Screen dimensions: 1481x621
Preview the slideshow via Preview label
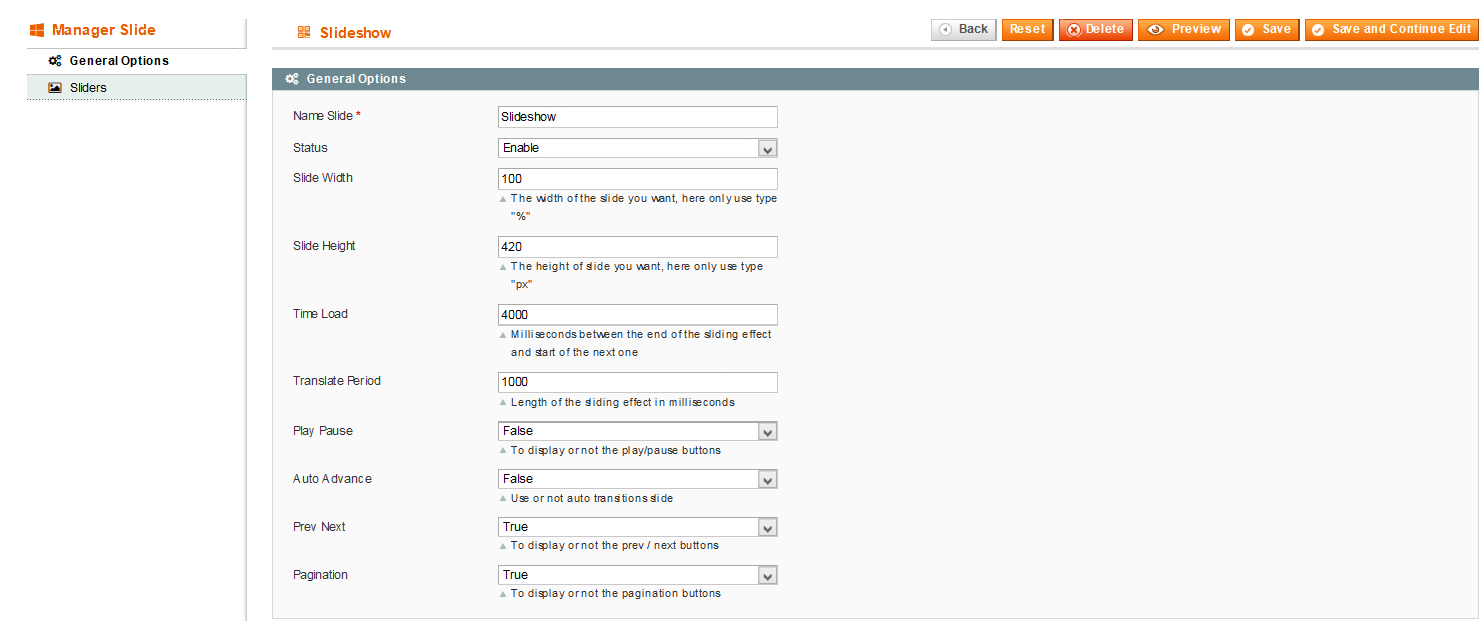[1196, 29]
